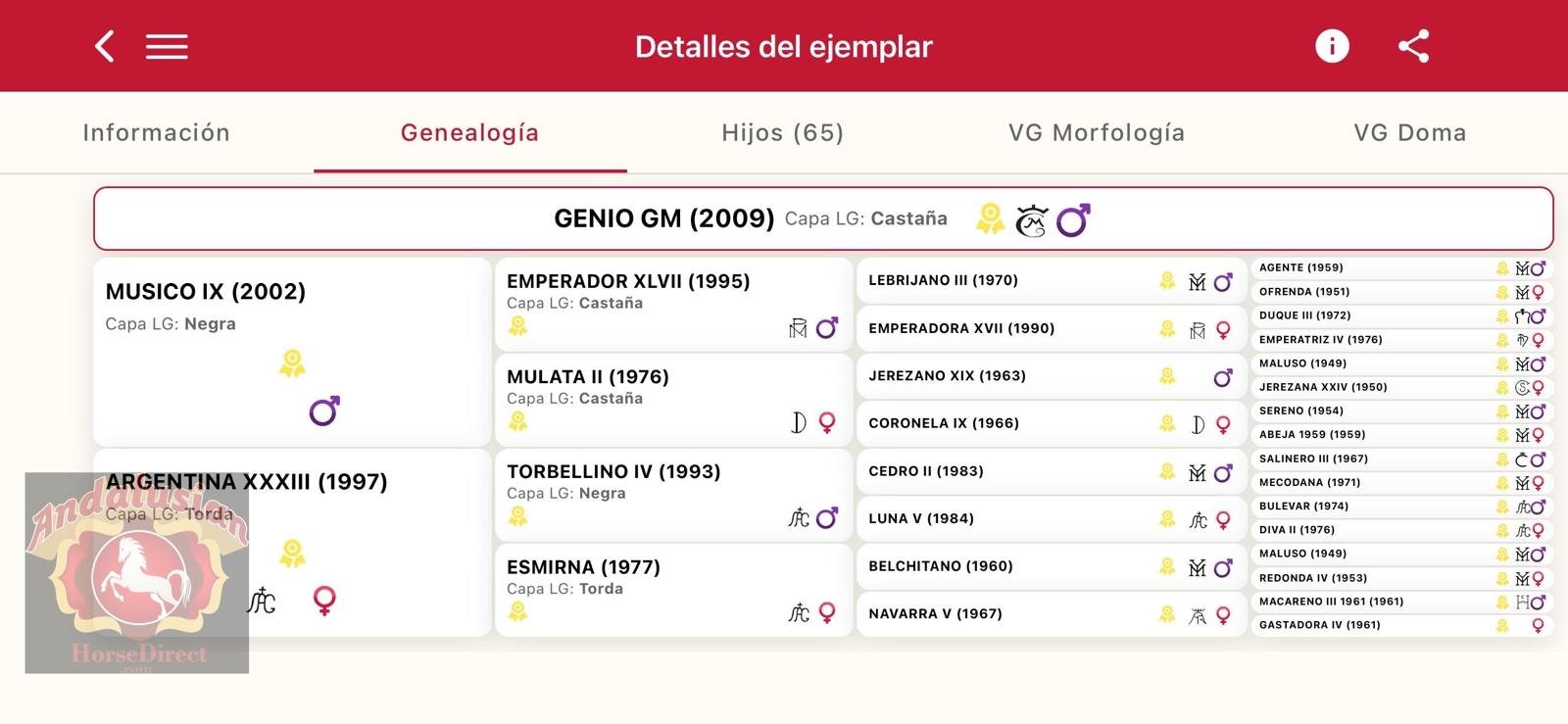1568x724 pixels.
Task: Tap the male symbol next to Genio GM
Action: (1073, 220)
